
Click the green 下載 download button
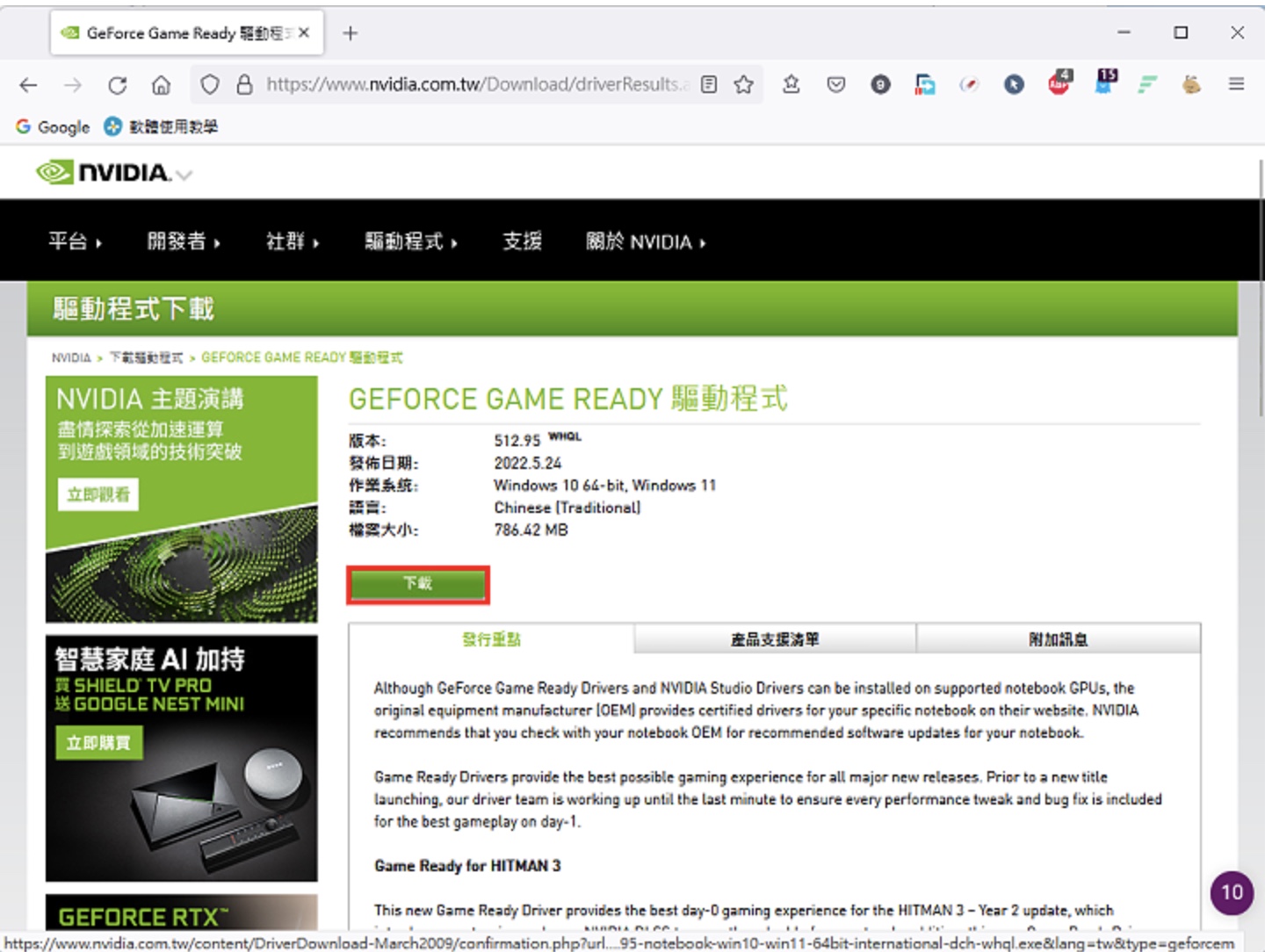(418, 585)
